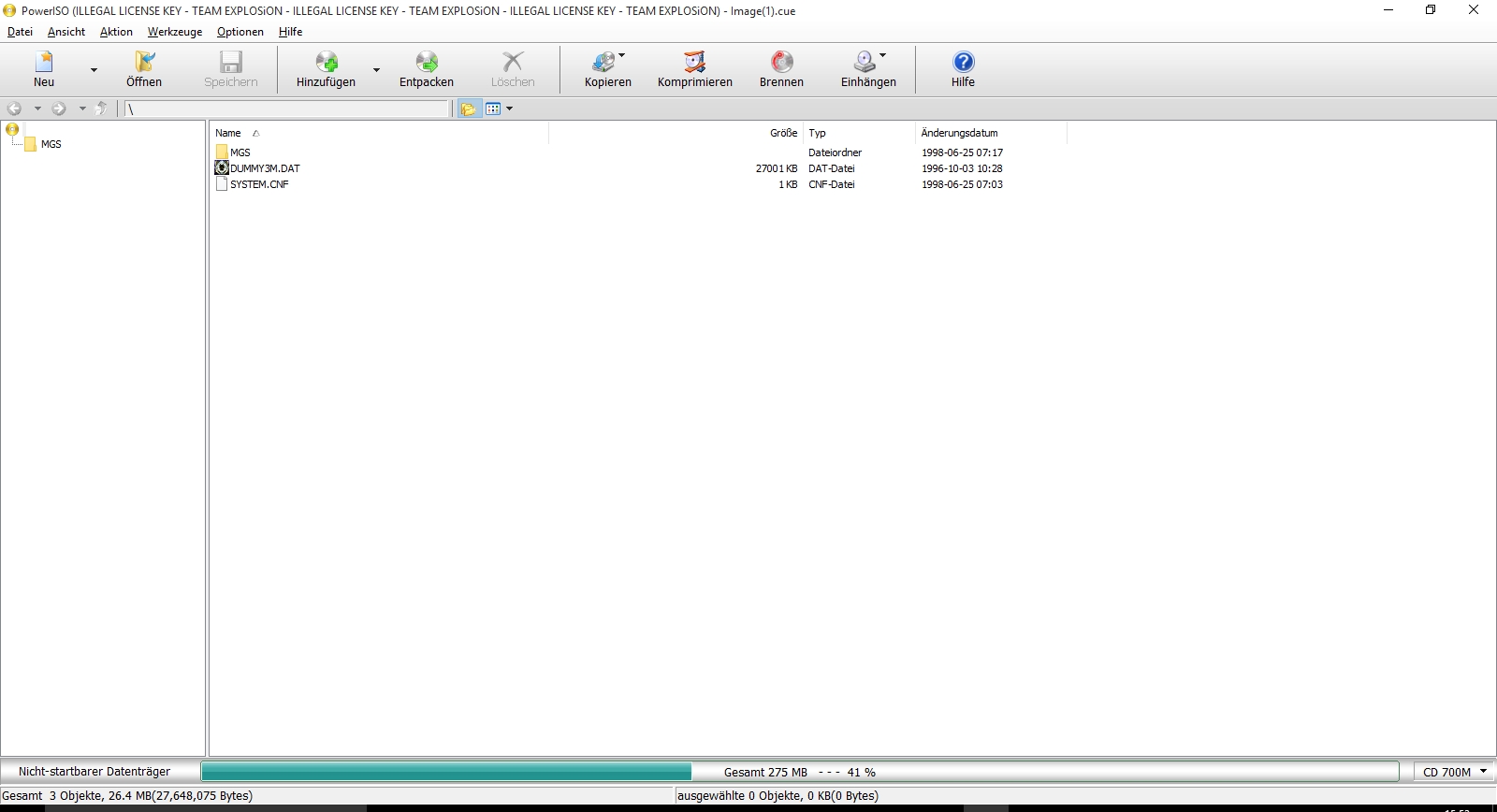Open Hilfe via the question mark icon
Image resolution: width=1497 pixels, height=812 pixels.
963,64
